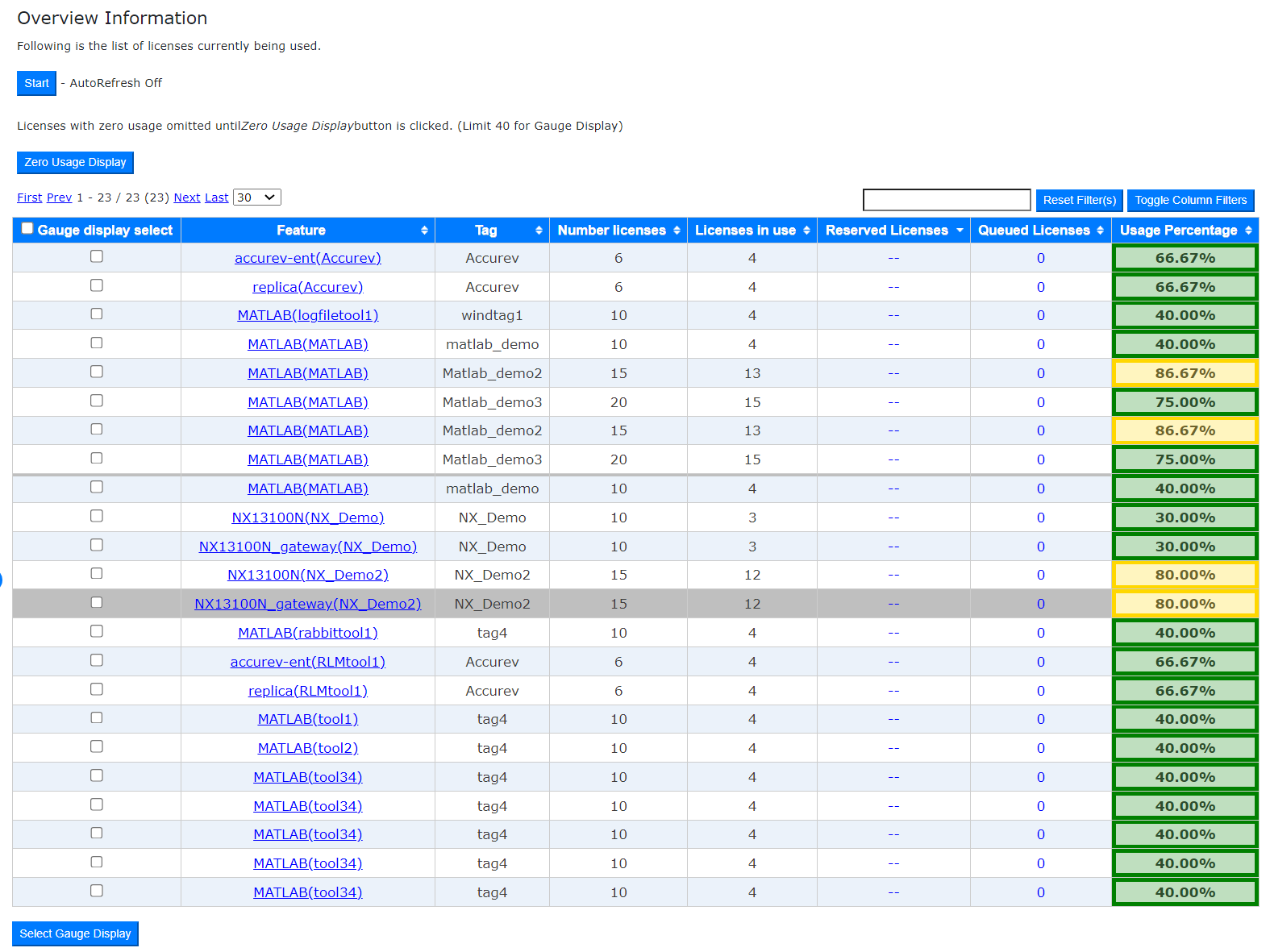Open the NX13100N_gateway(NX_Demo2) feature link
This screenshot has width=1270, height=952.
[308, 604]
